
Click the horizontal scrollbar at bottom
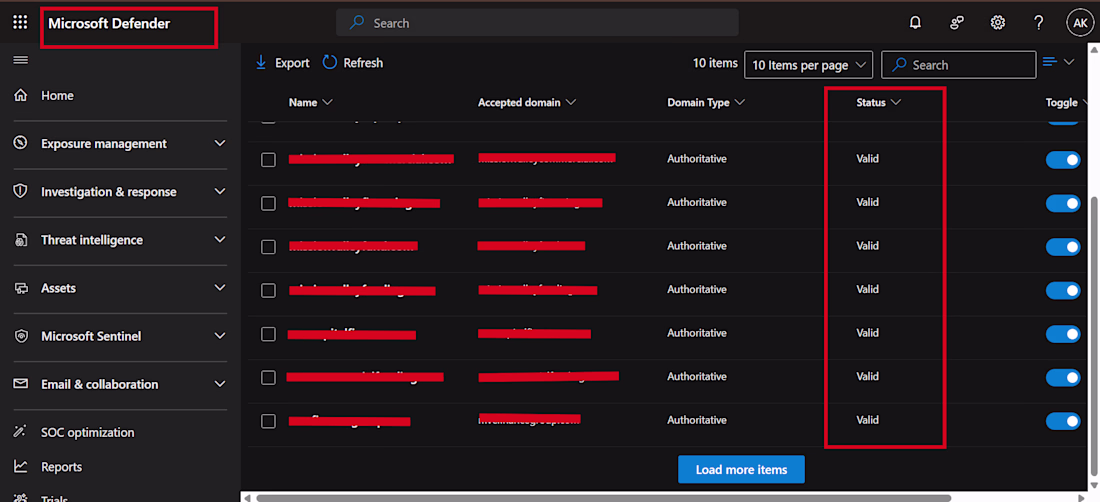tap(603, 498)
